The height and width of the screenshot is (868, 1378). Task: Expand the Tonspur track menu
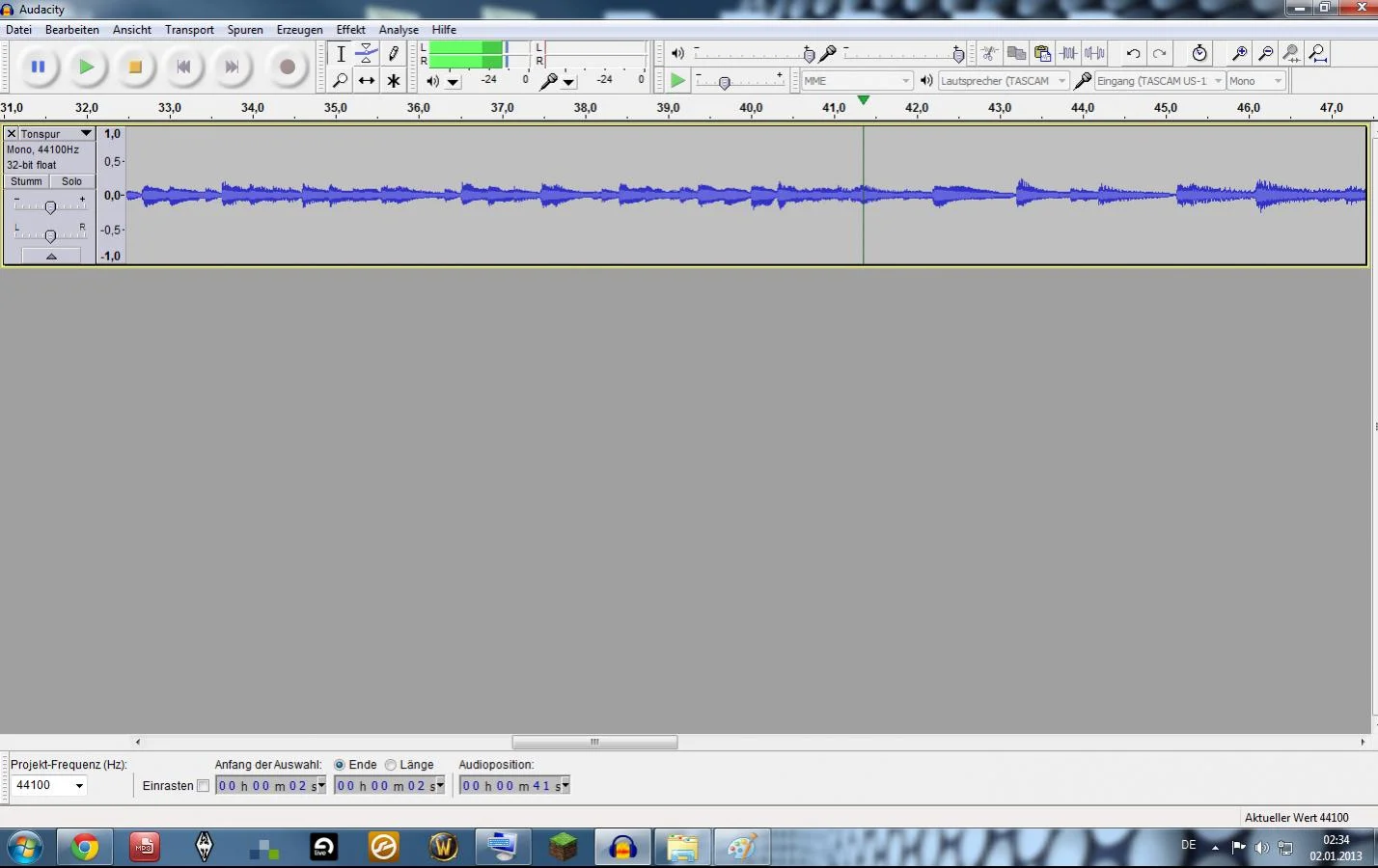tap(86, 133)
